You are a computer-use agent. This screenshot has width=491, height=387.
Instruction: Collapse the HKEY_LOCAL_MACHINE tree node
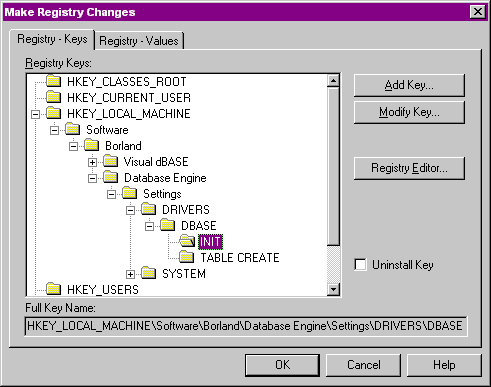tap(35, 114)
